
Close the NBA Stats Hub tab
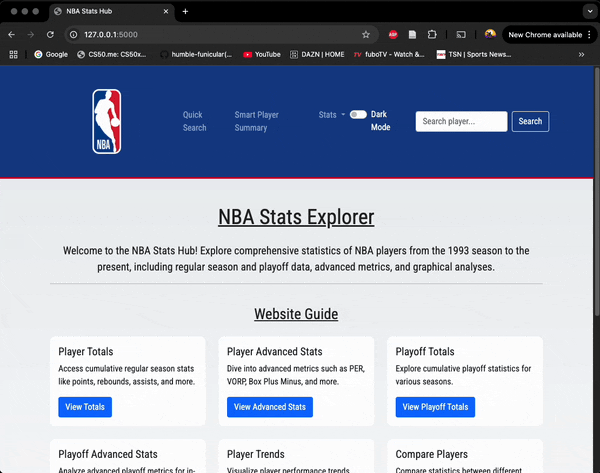166,11
